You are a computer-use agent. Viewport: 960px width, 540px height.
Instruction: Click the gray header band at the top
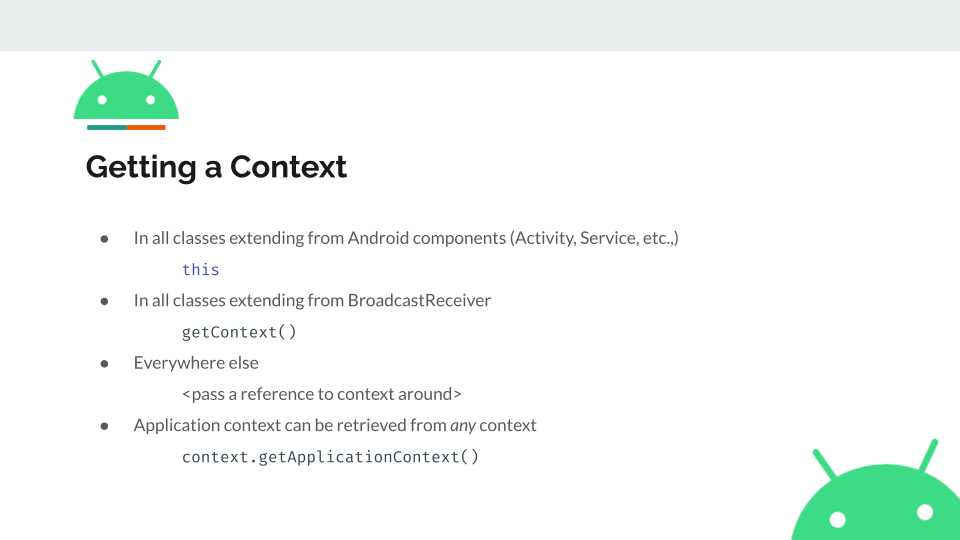pyautogui.click(x=480, y=25)
